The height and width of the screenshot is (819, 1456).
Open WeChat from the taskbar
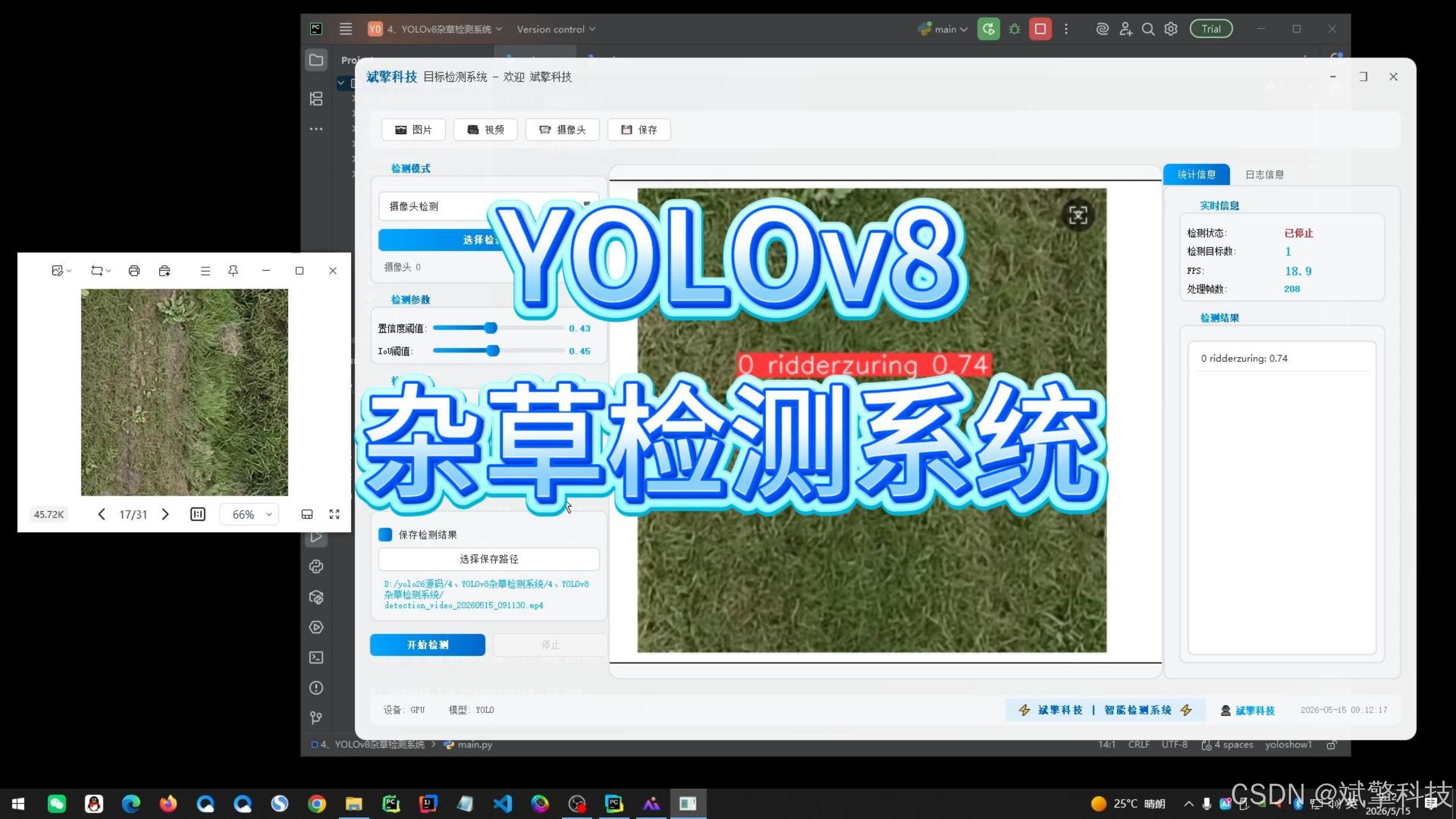tap(56, 804)
